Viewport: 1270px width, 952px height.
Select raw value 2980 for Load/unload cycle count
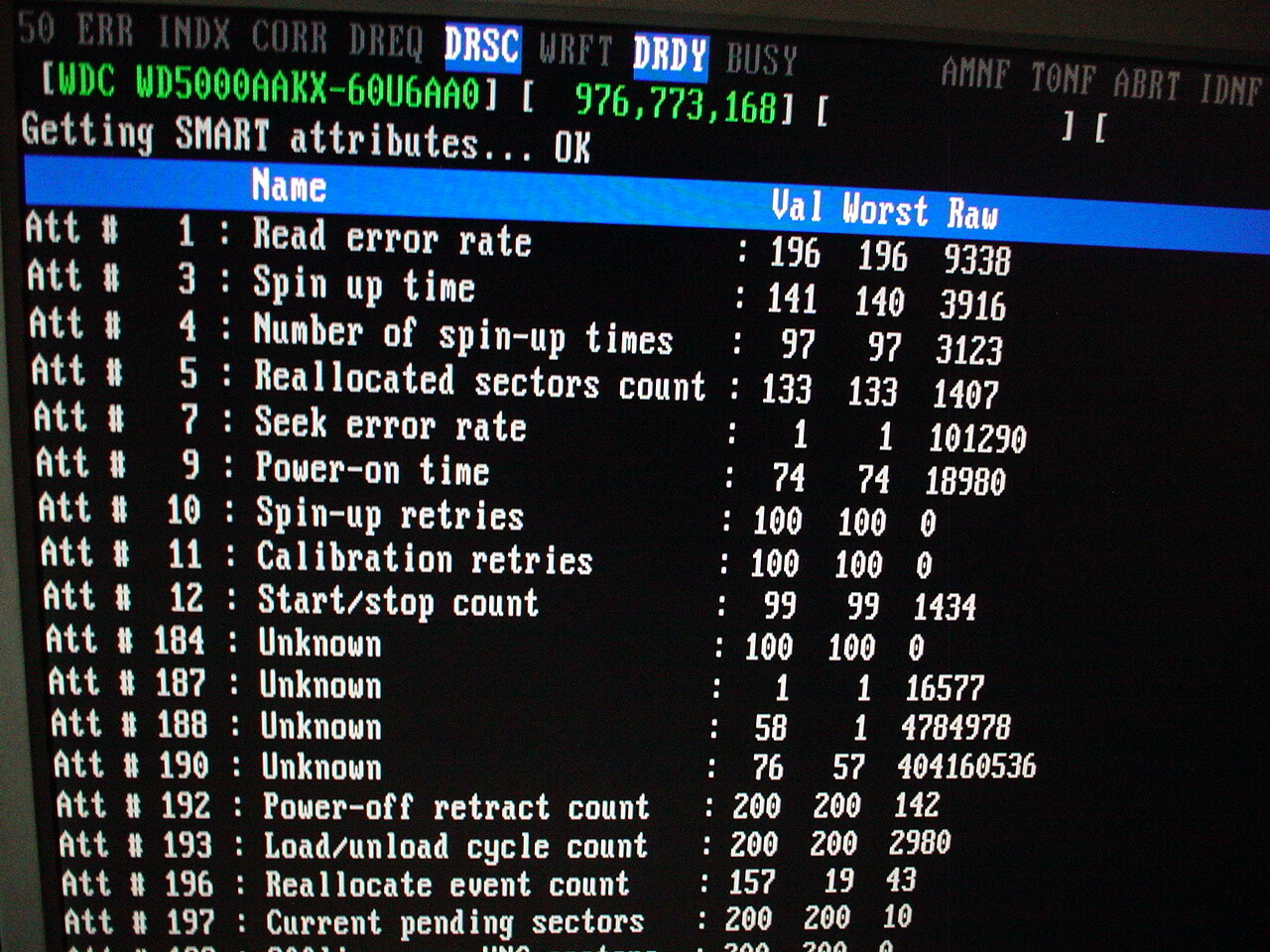tap(920, 843)
